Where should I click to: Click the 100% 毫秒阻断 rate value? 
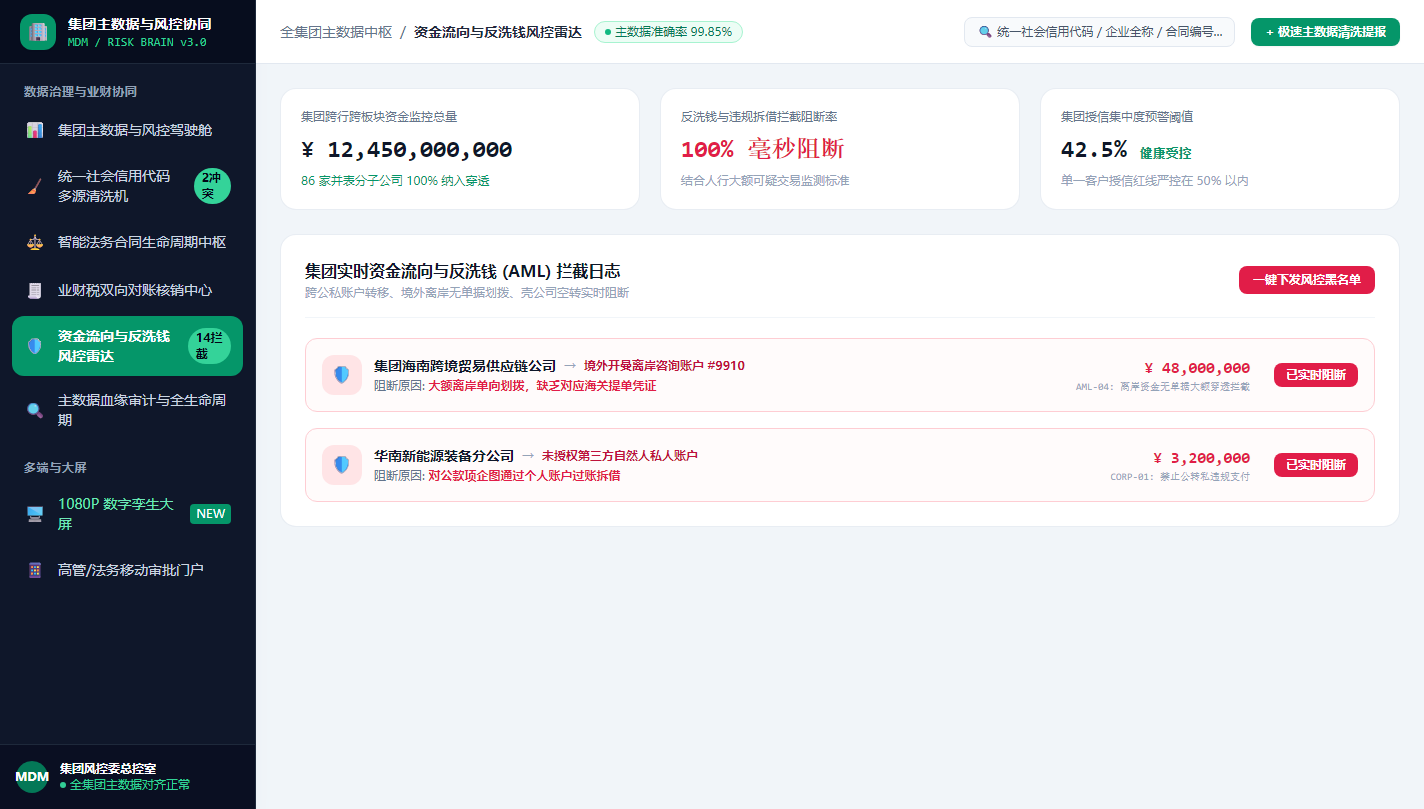762,150
